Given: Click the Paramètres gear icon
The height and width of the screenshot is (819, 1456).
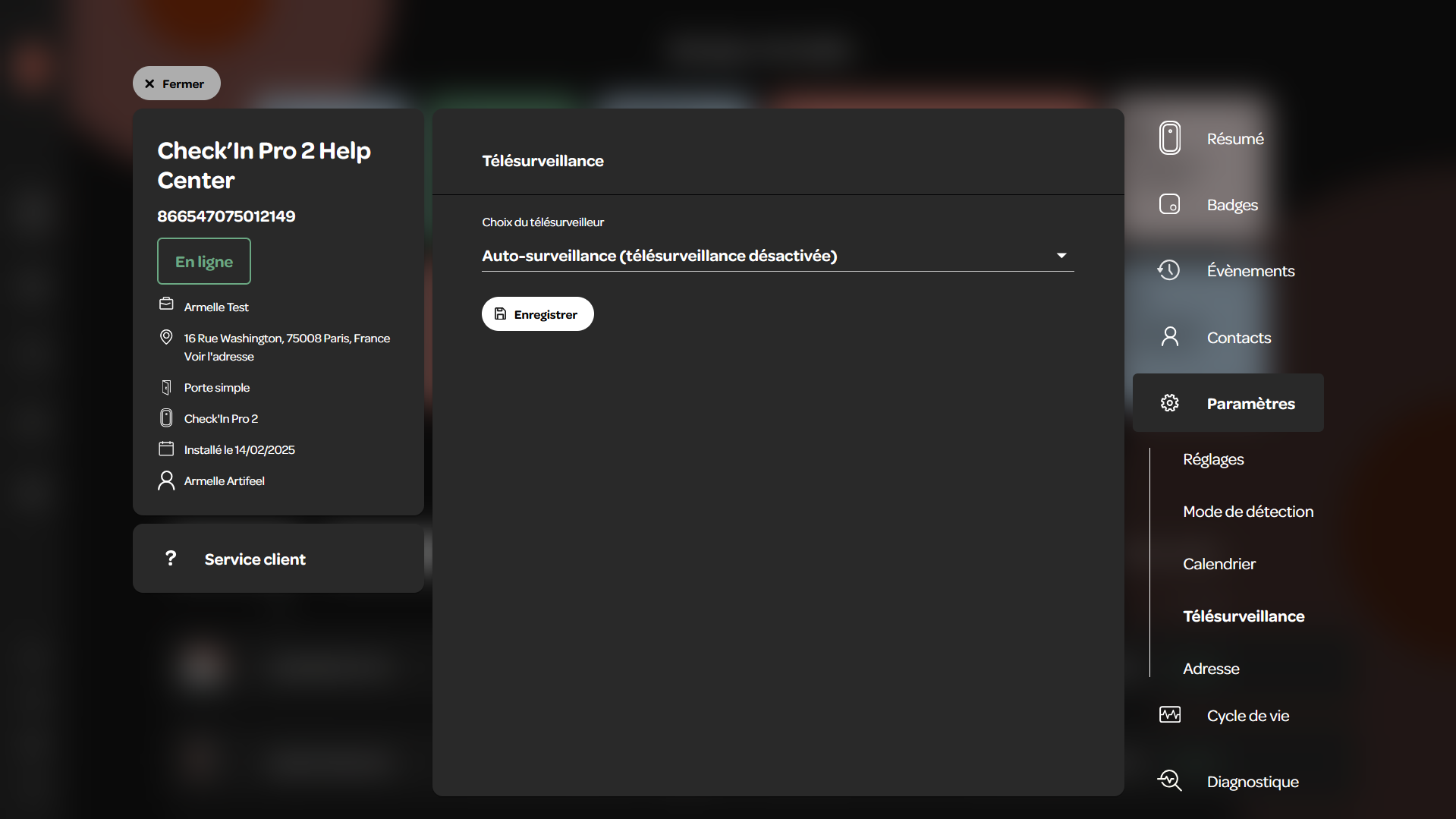Looking at the screenshot, I should coord(1169,403).
